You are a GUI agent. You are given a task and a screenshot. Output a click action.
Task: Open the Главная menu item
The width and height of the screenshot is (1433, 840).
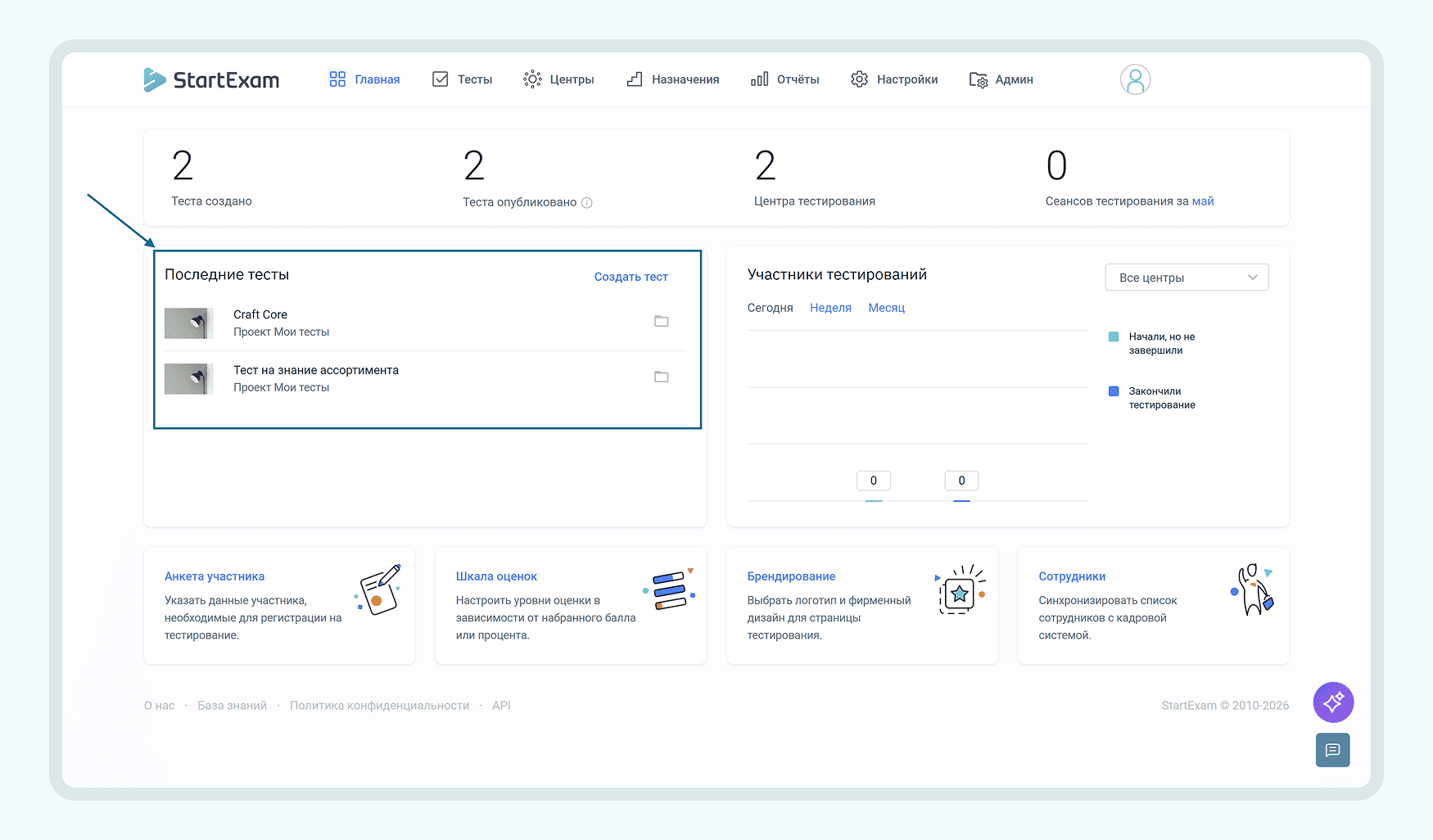click(364, 79)
